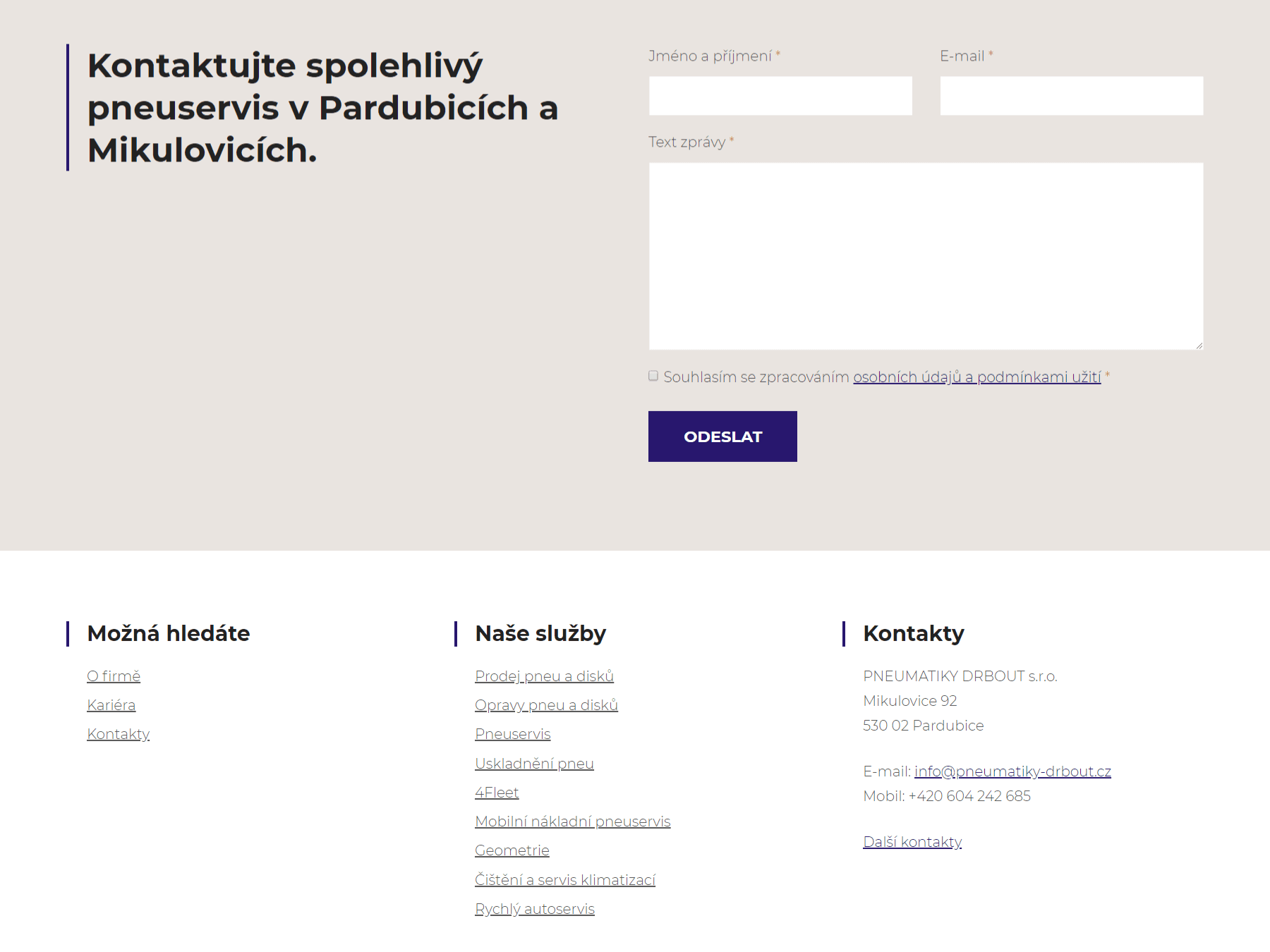Go to the Kariéra page link

(x=111, y=705)
